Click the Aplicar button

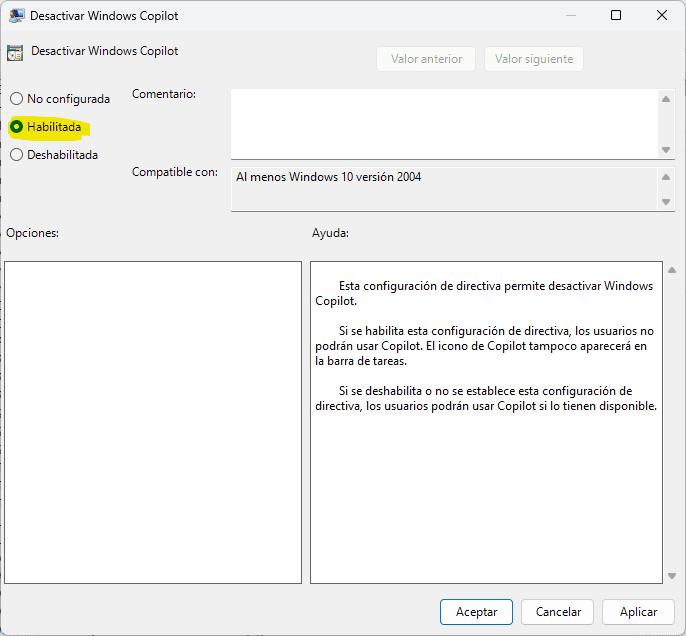click(x=638, y=612)
